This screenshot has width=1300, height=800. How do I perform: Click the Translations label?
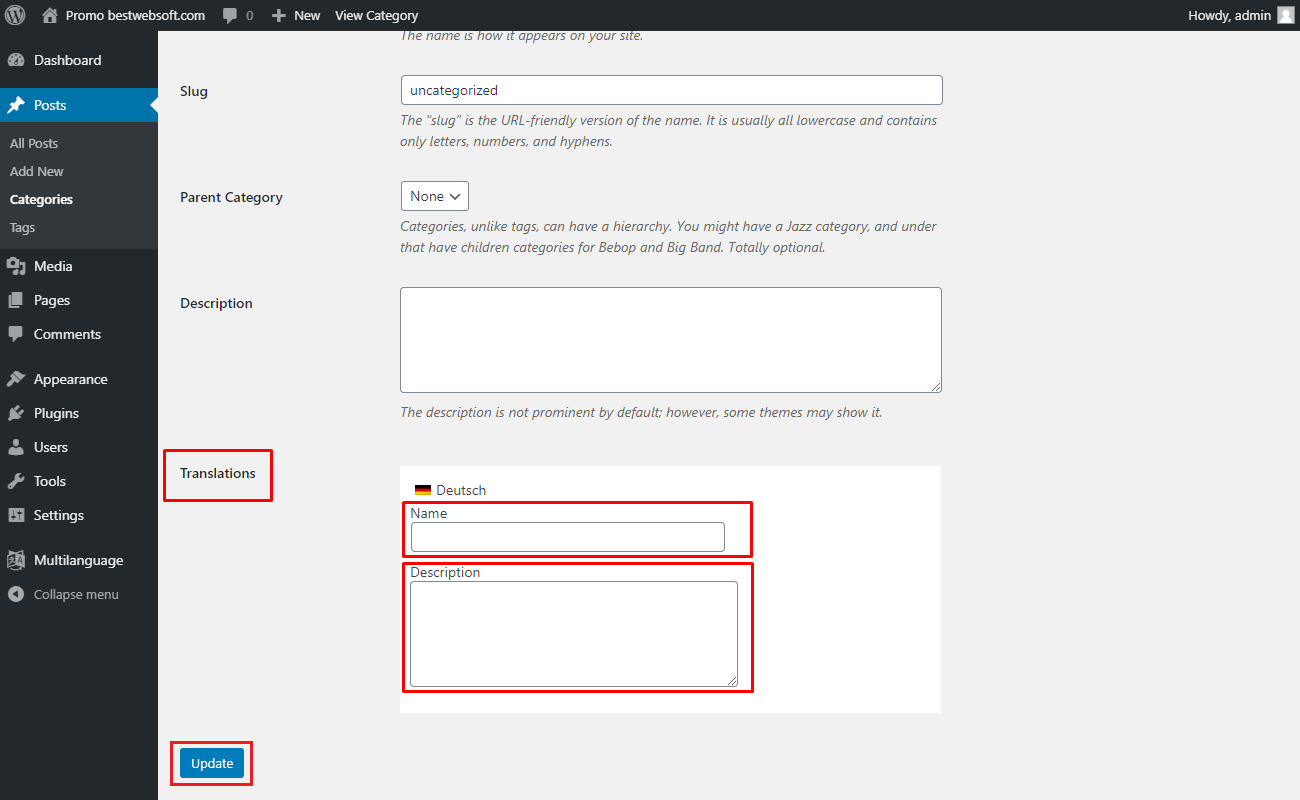(218, 473)
